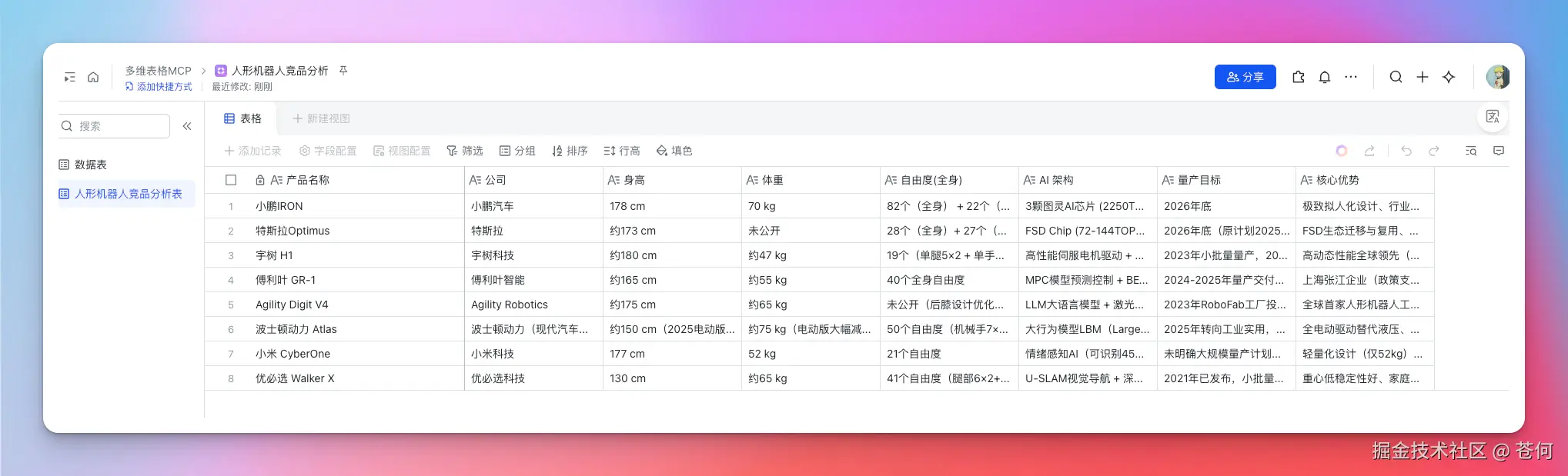Click the 量产目标 column header

point(1226,180)
